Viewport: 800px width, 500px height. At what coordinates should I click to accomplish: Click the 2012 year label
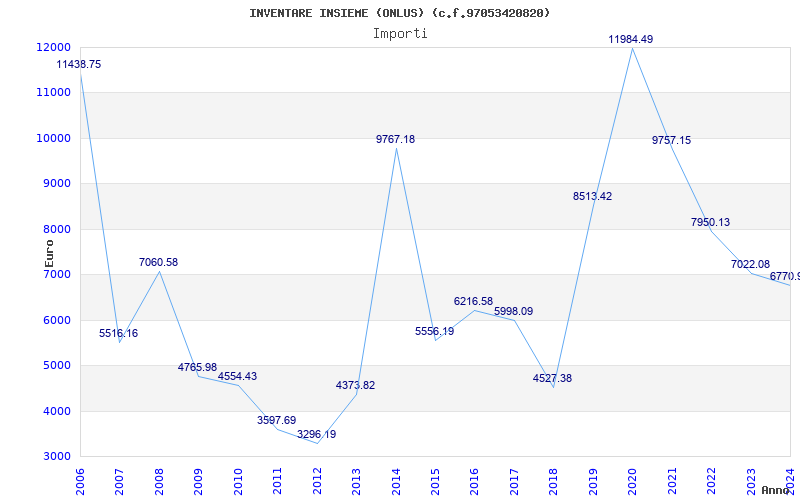point(317,481)
